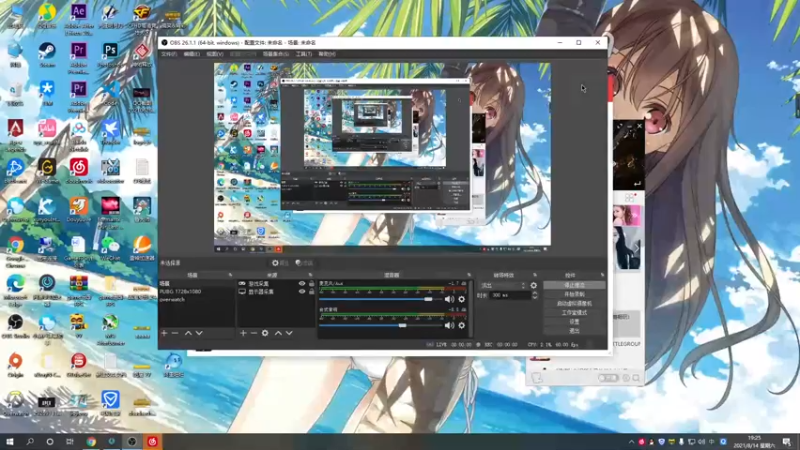The width and height of the screenshot is (800, 450).
Task: Toggle visibility eye for 游戏采集 source
Action: [x=302, y=284]
